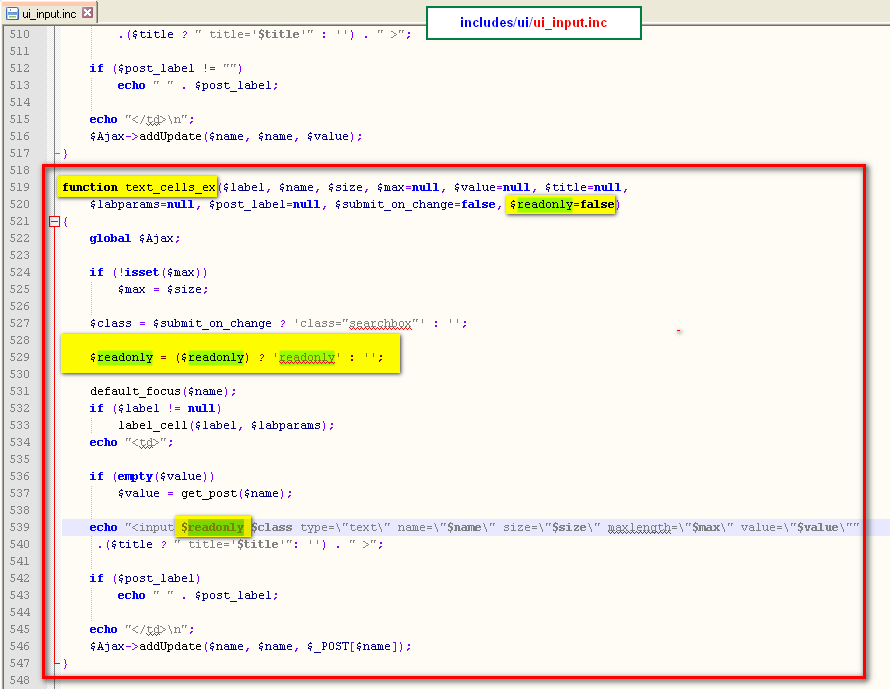Click the 'label_cell($label, $labparams);' call
The height and width of the screenshot is (689, 890).
coord(226,426)
